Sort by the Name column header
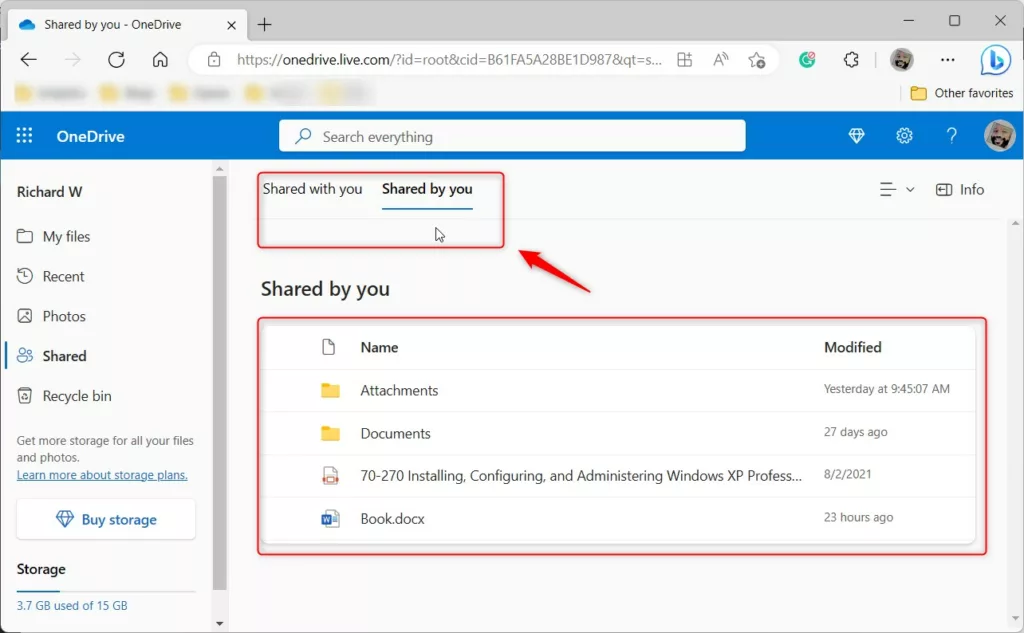 click(x=379, y=348)
